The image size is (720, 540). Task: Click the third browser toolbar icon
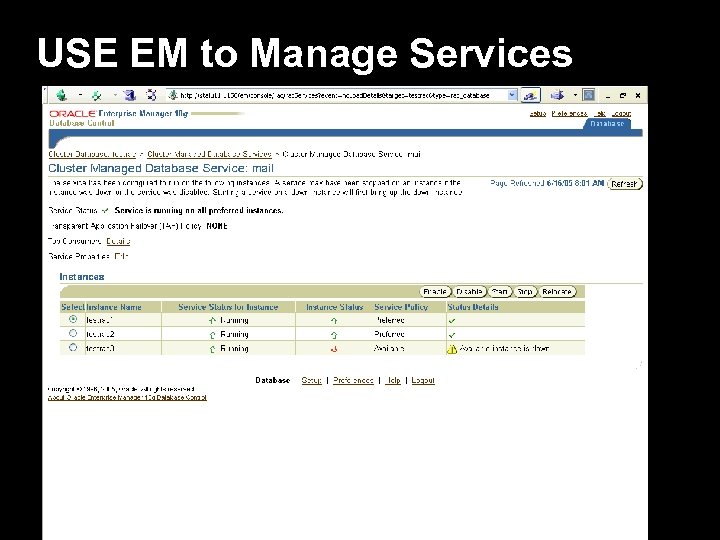pyautogui.click(x=130, y=95)
